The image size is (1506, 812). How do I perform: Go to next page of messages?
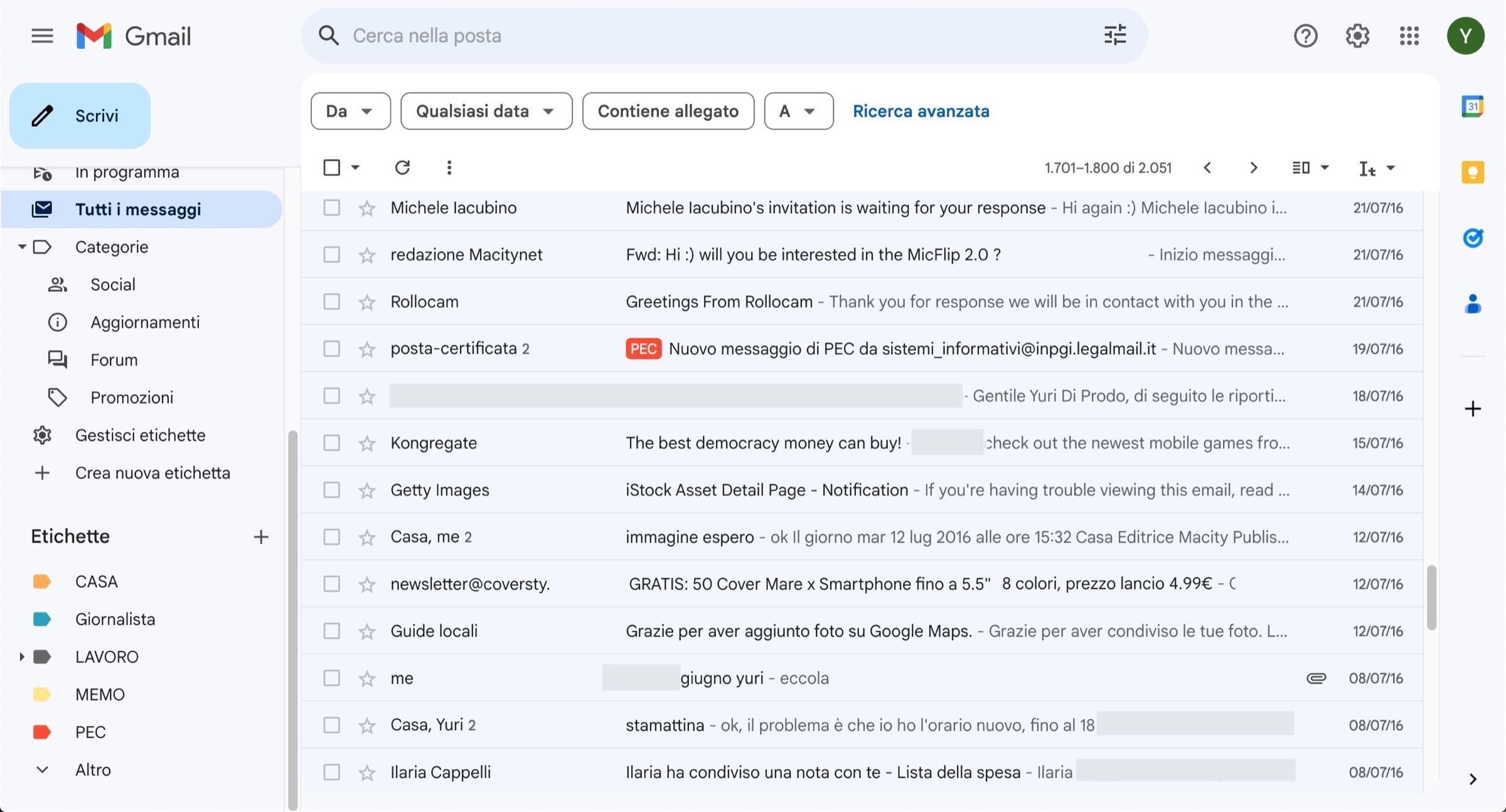[1253, 168]
